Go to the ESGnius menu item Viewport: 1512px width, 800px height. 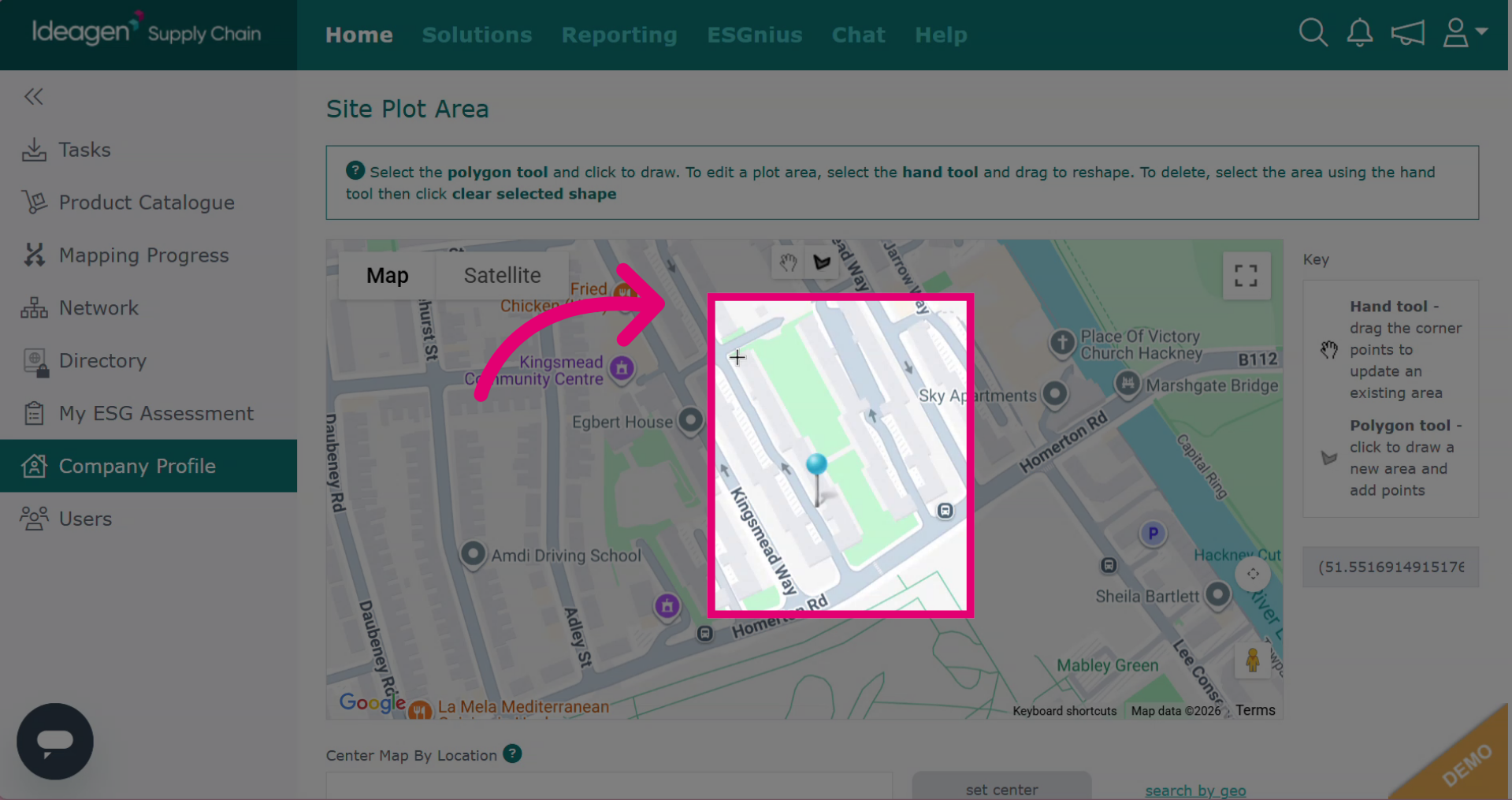pos(754,35)
